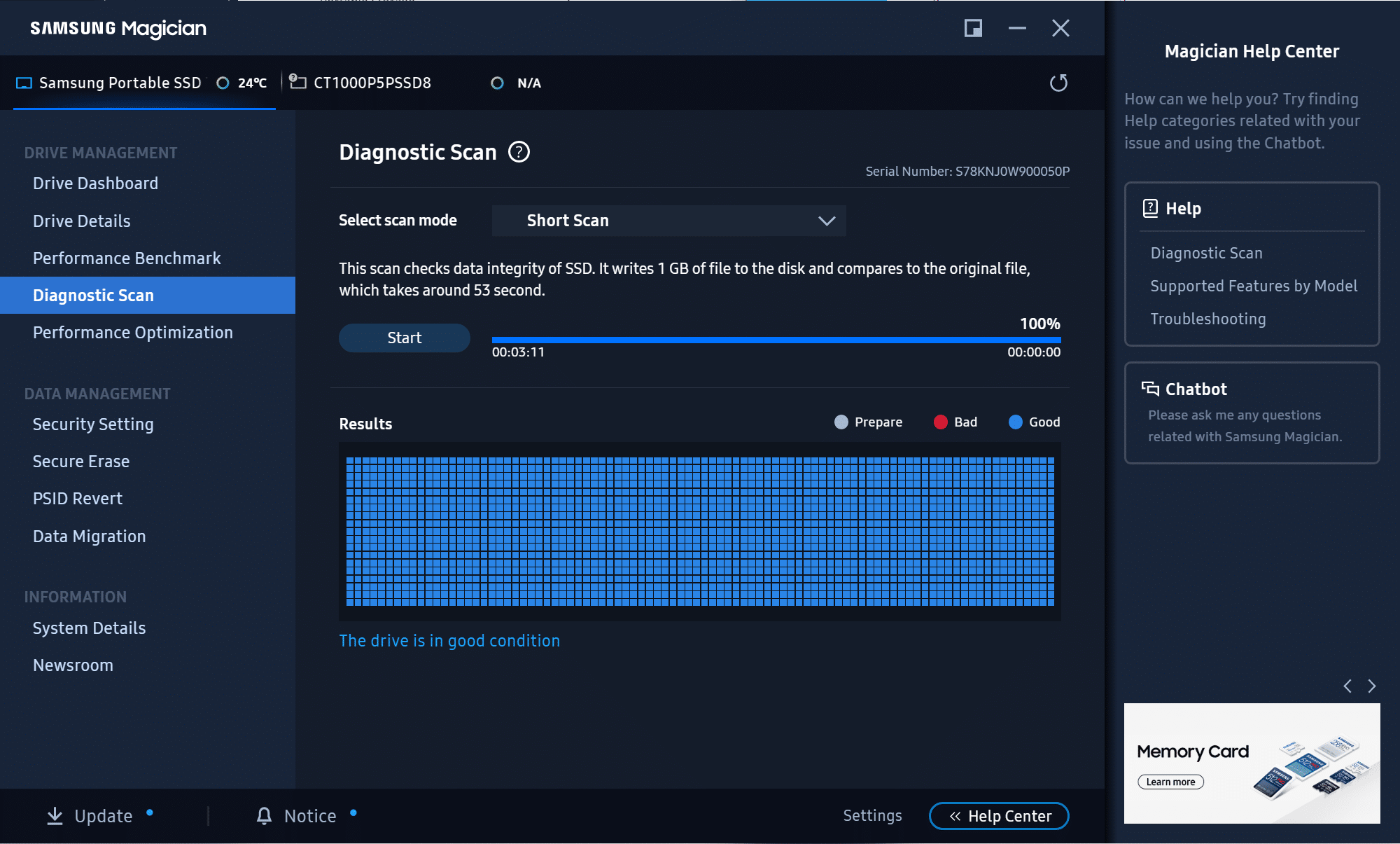Select Supported Features by Model link

[x=1254, y=286]
